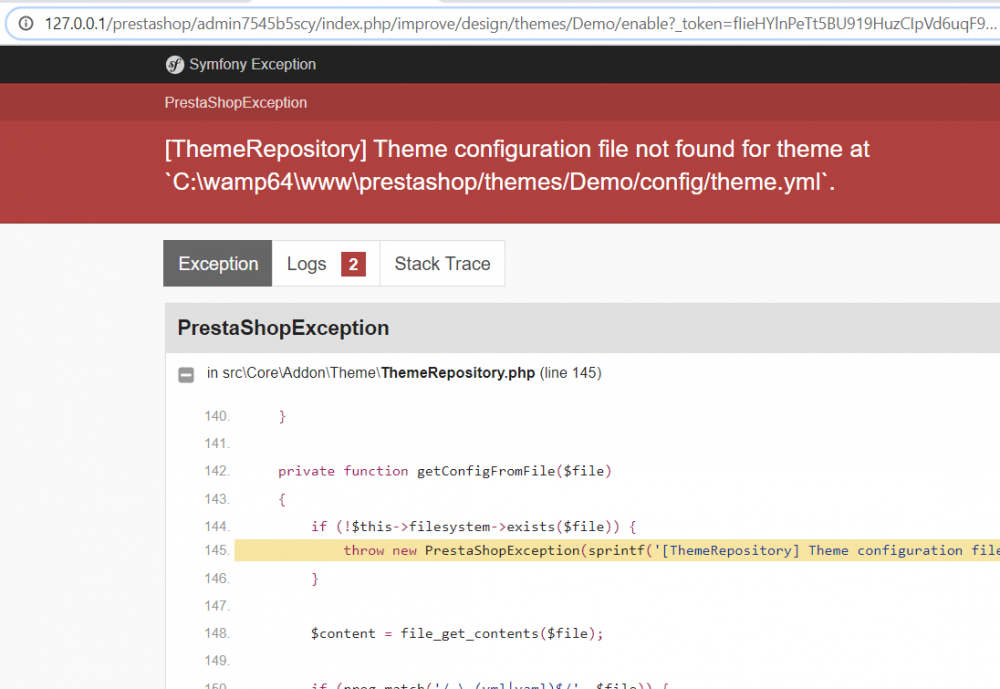
Task: Click line number 140 in code listing
Action: tap(217, 416)
